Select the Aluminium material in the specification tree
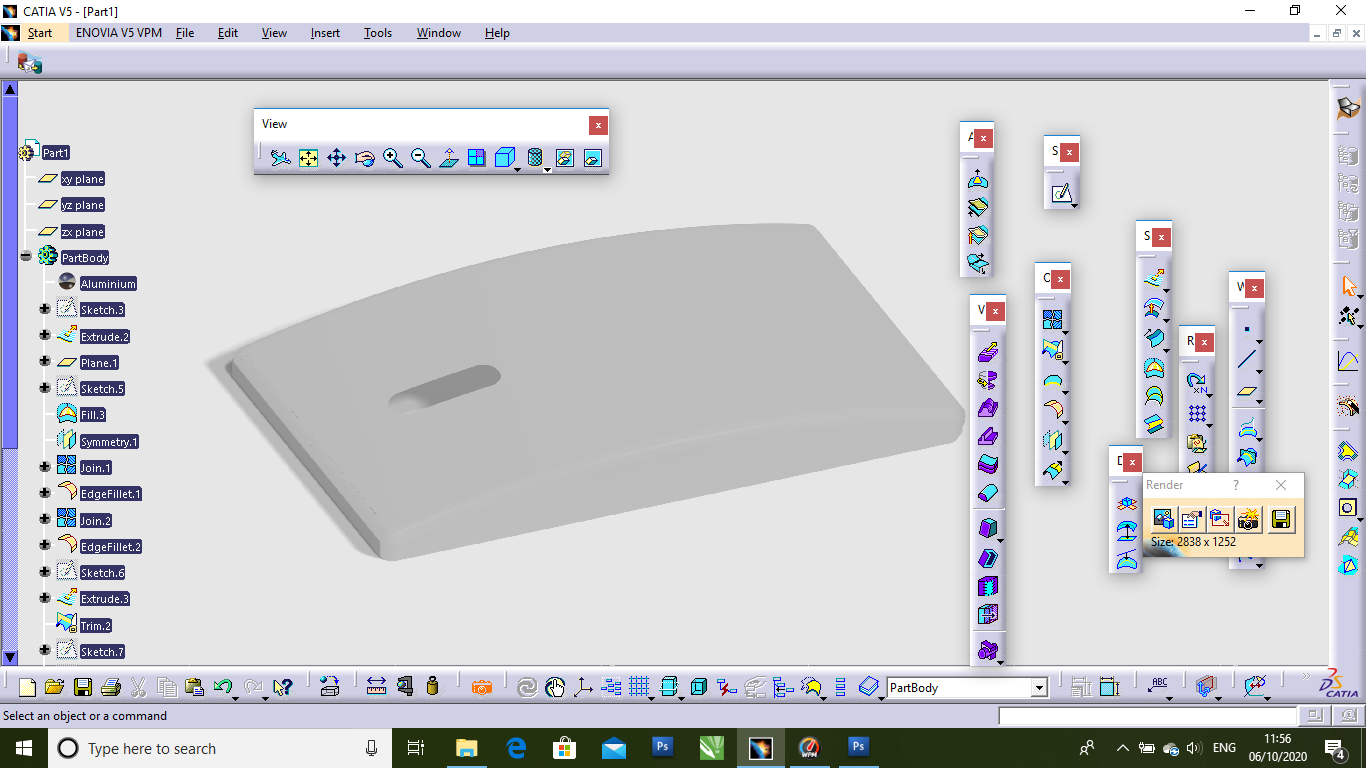This screenshot has height=768, width=1366. click(x=107, y=283)
